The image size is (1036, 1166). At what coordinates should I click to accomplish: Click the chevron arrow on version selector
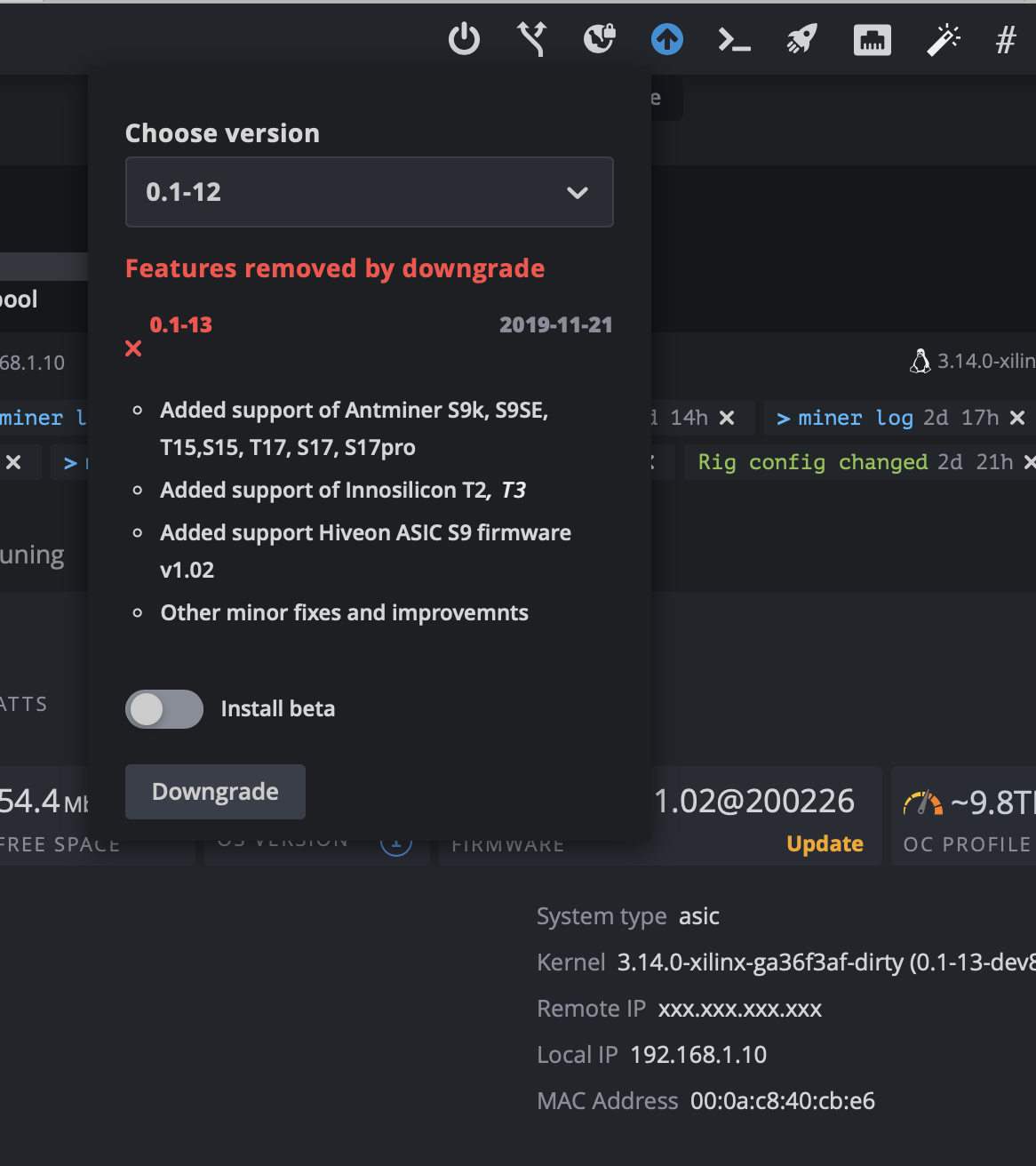578,193
